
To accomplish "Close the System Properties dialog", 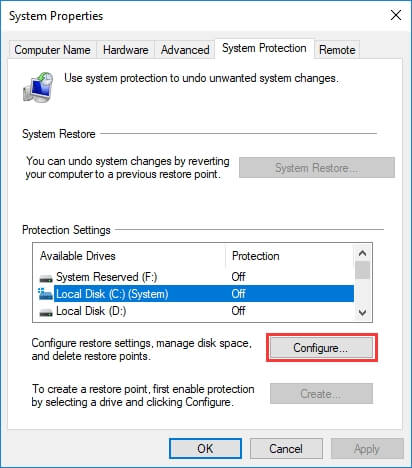I will (x=396, y=15).
